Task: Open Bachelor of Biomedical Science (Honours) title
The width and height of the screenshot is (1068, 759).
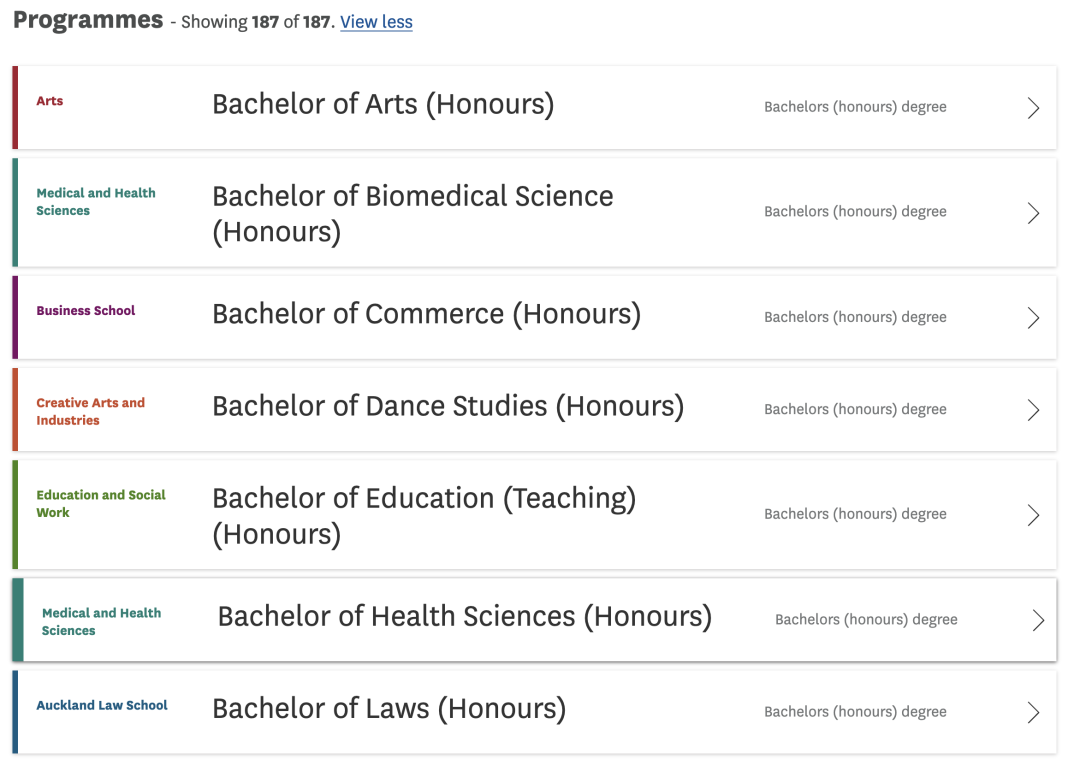Action: coord(413,214)
